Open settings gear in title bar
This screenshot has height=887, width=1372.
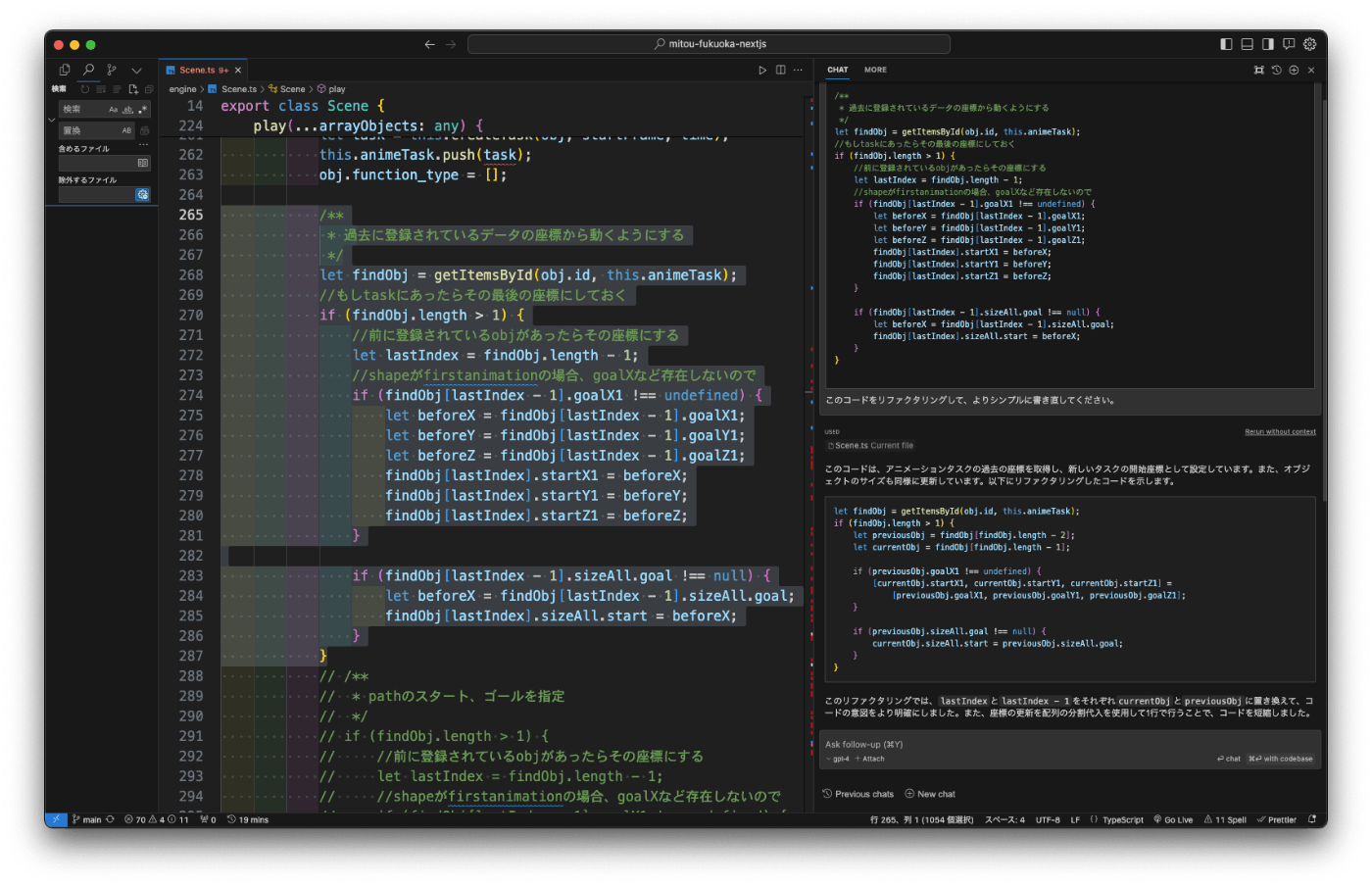(x=1309, y=44)
